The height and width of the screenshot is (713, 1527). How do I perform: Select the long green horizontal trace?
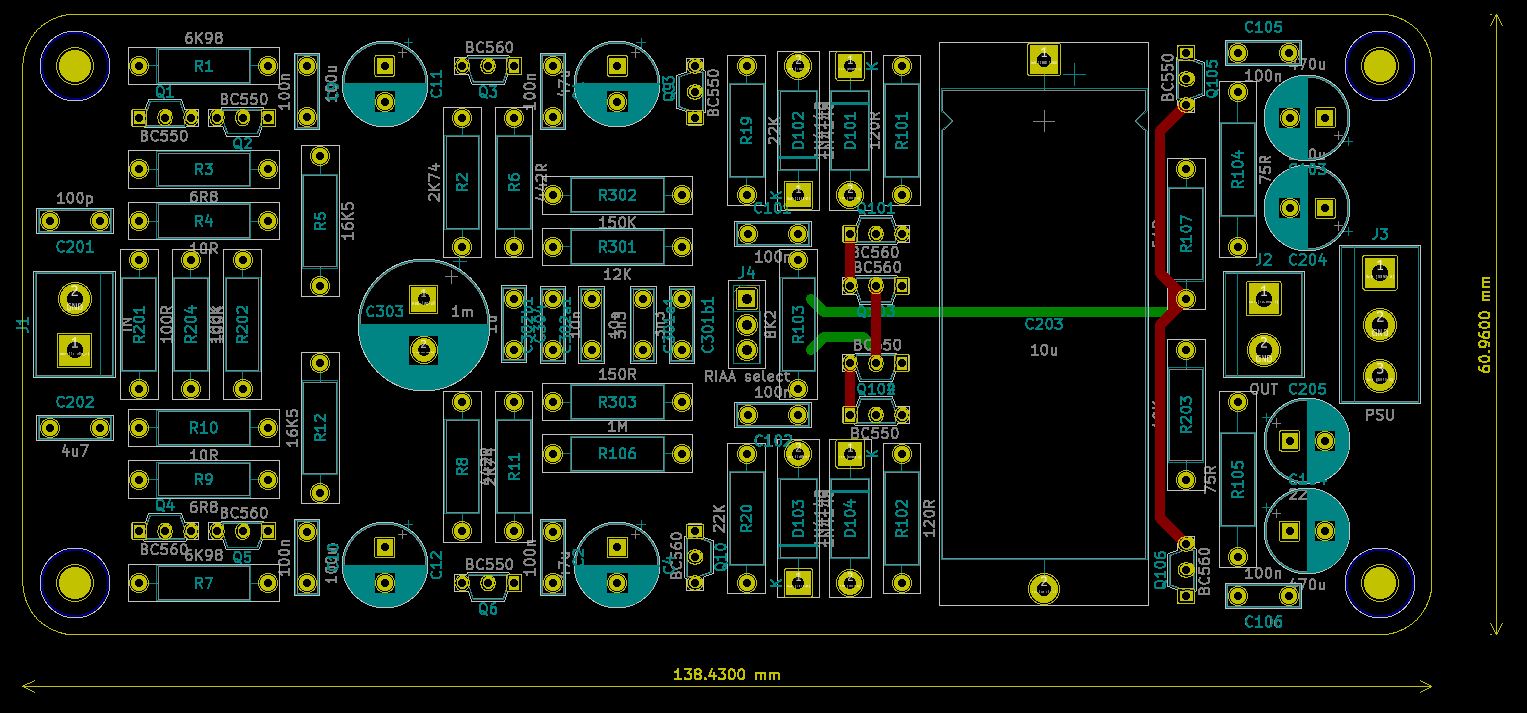click(x=993, y=311)
